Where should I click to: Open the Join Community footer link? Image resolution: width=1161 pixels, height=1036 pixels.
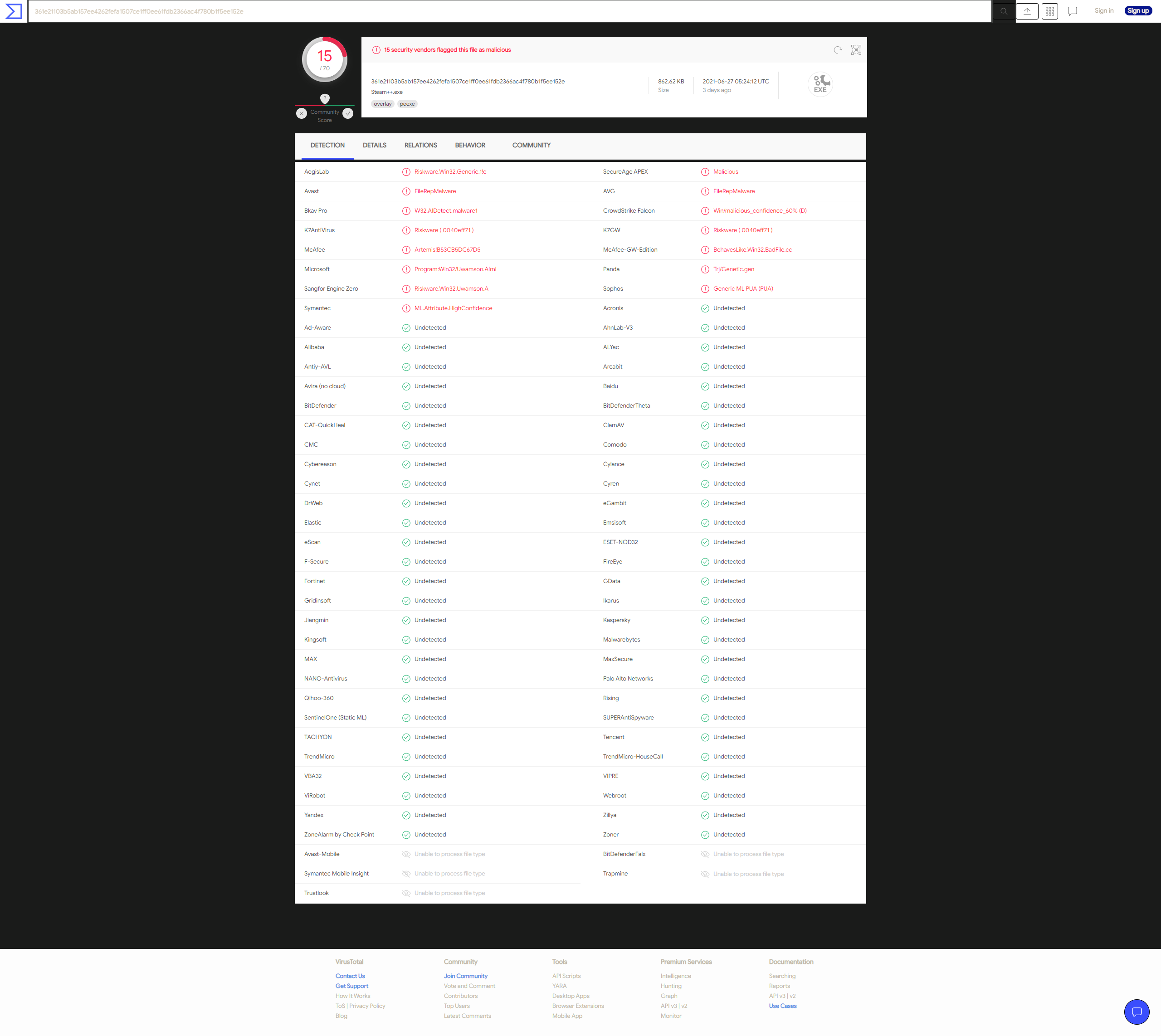tap(465, 976)
